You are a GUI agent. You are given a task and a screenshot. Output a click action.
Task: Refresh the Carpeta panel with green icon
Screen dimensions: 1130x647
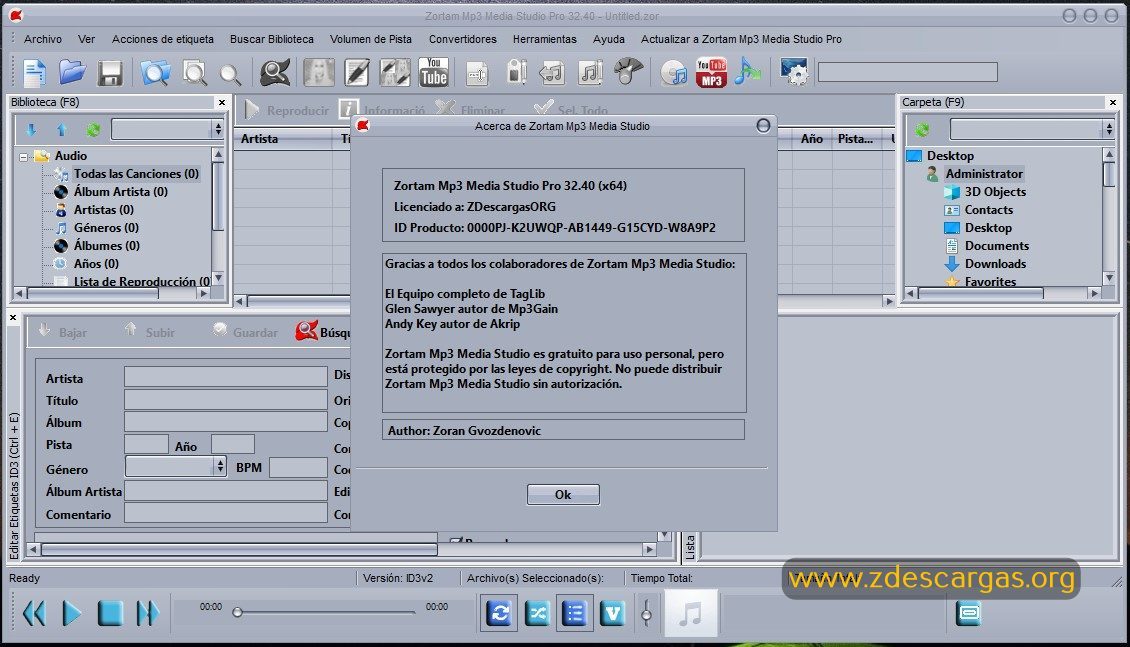922,130
